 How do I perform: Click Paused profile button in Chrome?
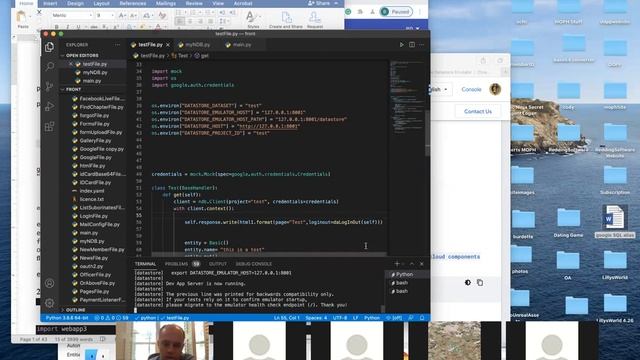(x=396, y=11)
